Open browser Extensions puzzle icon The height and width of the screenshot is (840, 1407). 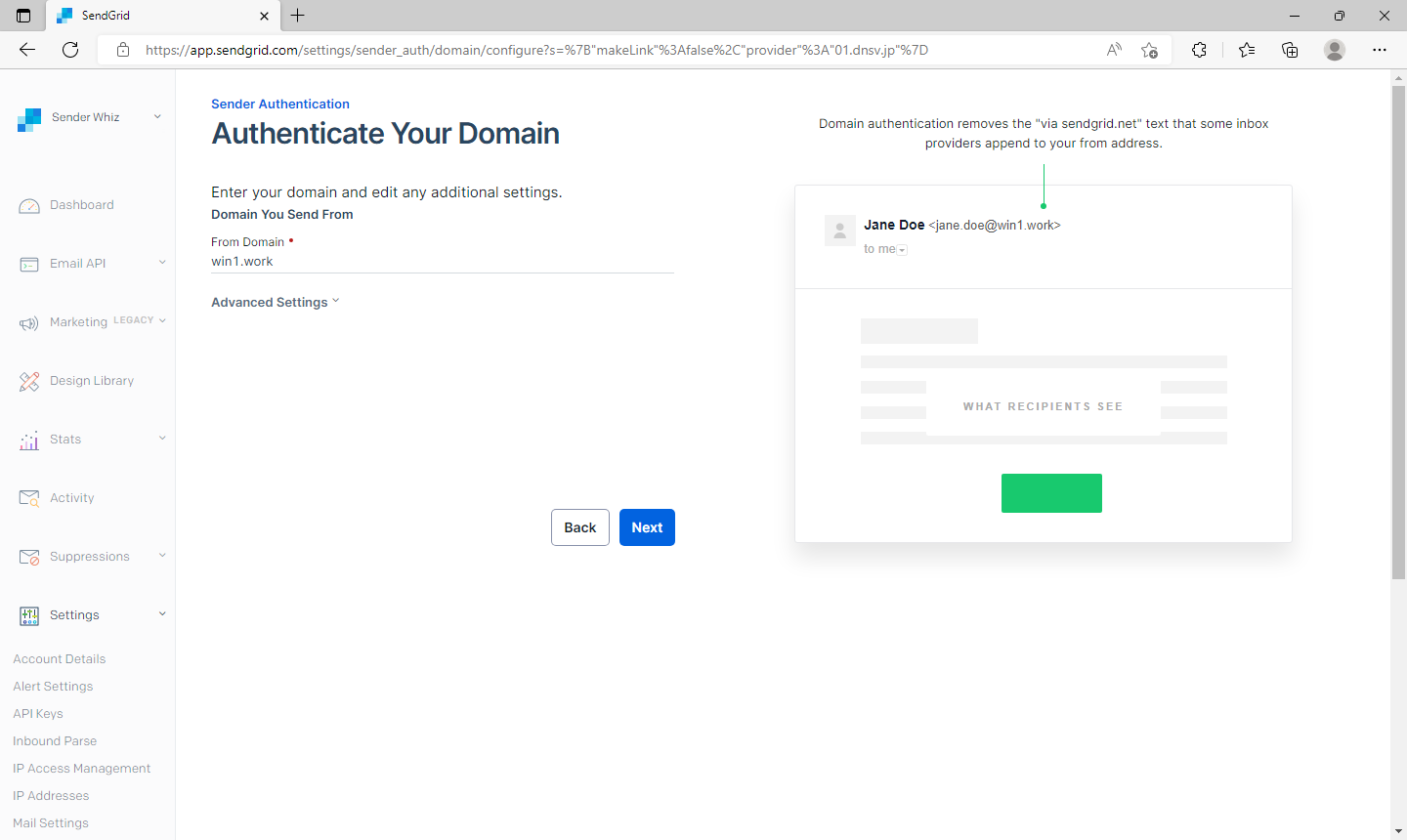[1200, 50]
